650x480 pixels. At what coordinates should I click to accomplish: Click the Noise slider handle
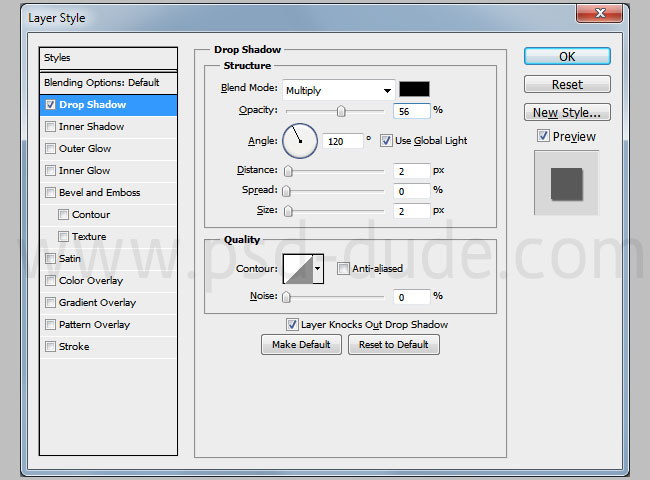(286, 297)
